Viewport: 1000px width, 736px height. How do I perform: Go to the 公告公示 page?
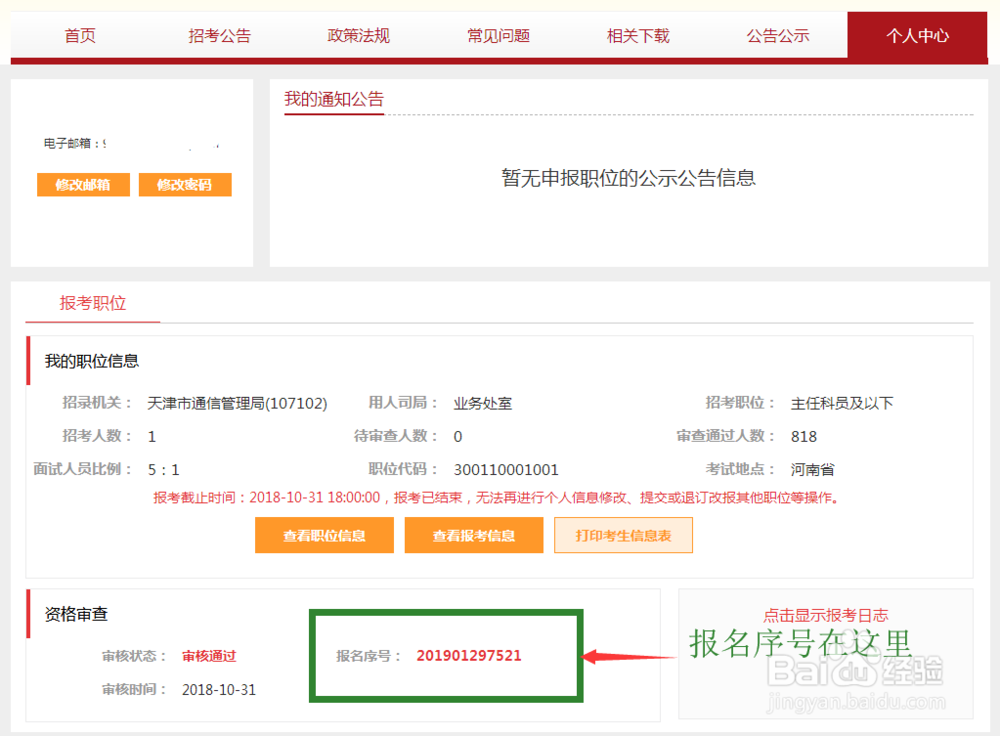click(778, 35)
